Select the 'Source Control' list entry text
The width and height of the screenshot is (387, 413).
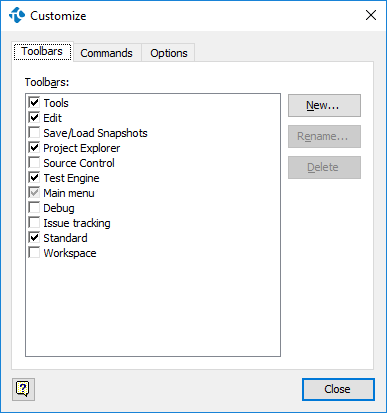pos(79,163)
